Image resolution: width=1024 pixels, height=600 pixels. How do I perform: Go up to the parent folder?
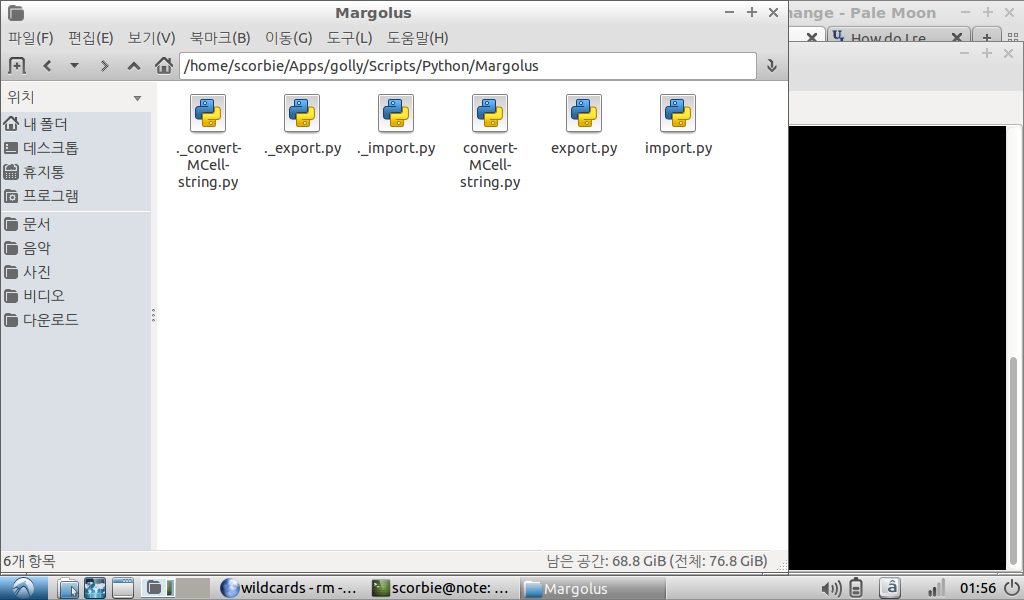tap(134, 66)
